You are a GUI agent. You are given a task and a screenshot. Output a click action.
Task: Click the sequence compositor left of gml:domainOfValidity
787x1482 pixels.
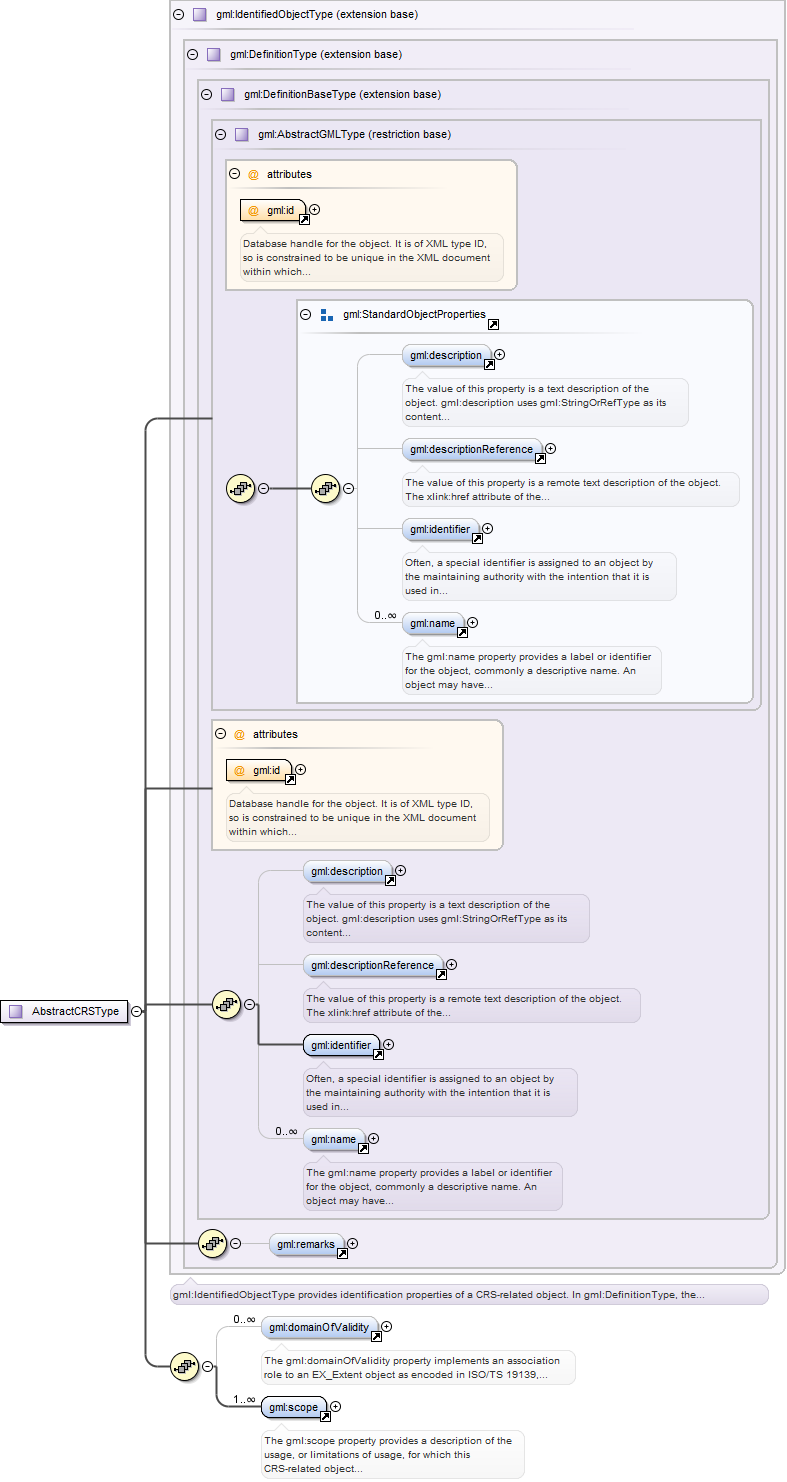click(184, 1365)
